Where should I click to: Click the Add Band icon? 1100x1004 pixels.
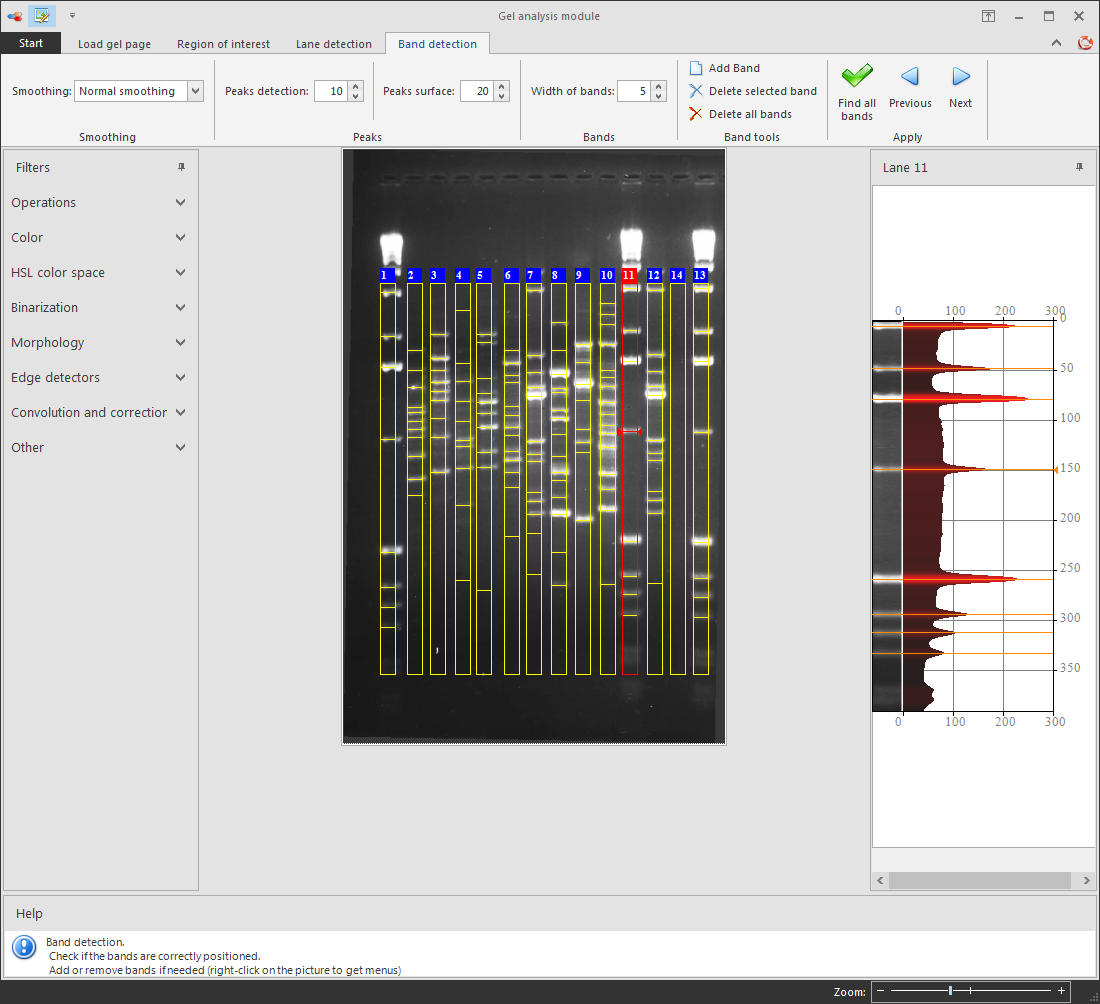click(x=695, y=68)
